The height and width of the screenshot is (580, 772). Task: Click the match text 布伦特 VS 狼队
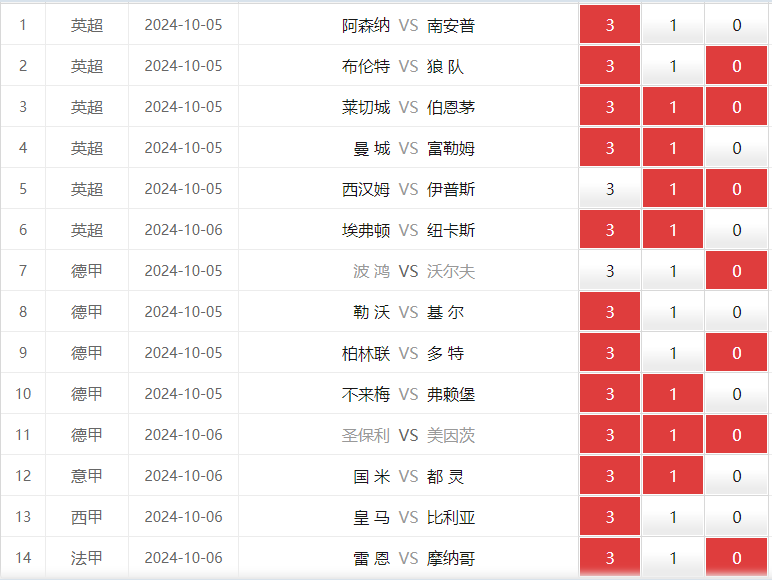(403, 66)
